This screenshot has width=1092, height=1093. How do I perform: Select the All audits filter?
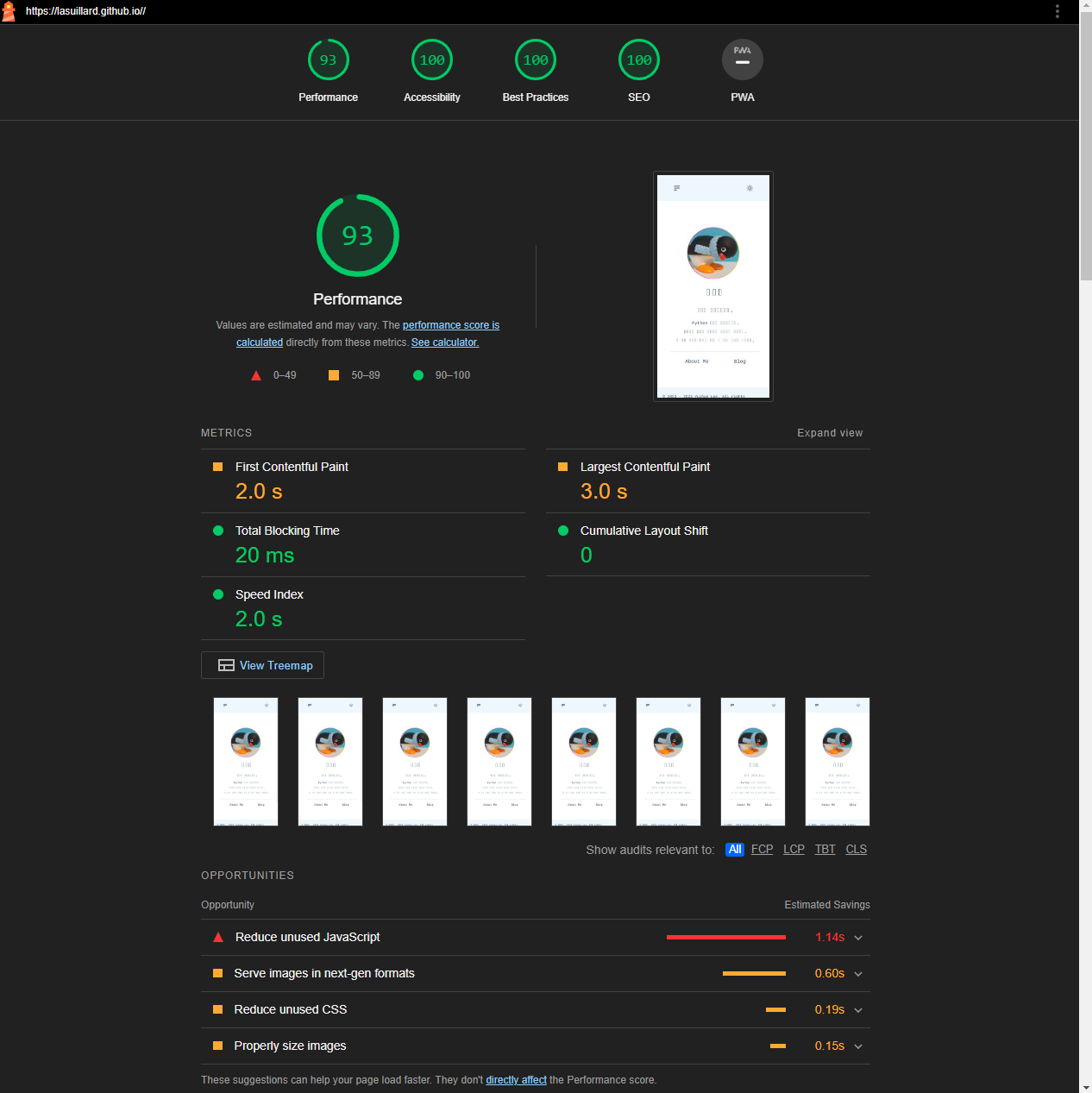(734, 850)
